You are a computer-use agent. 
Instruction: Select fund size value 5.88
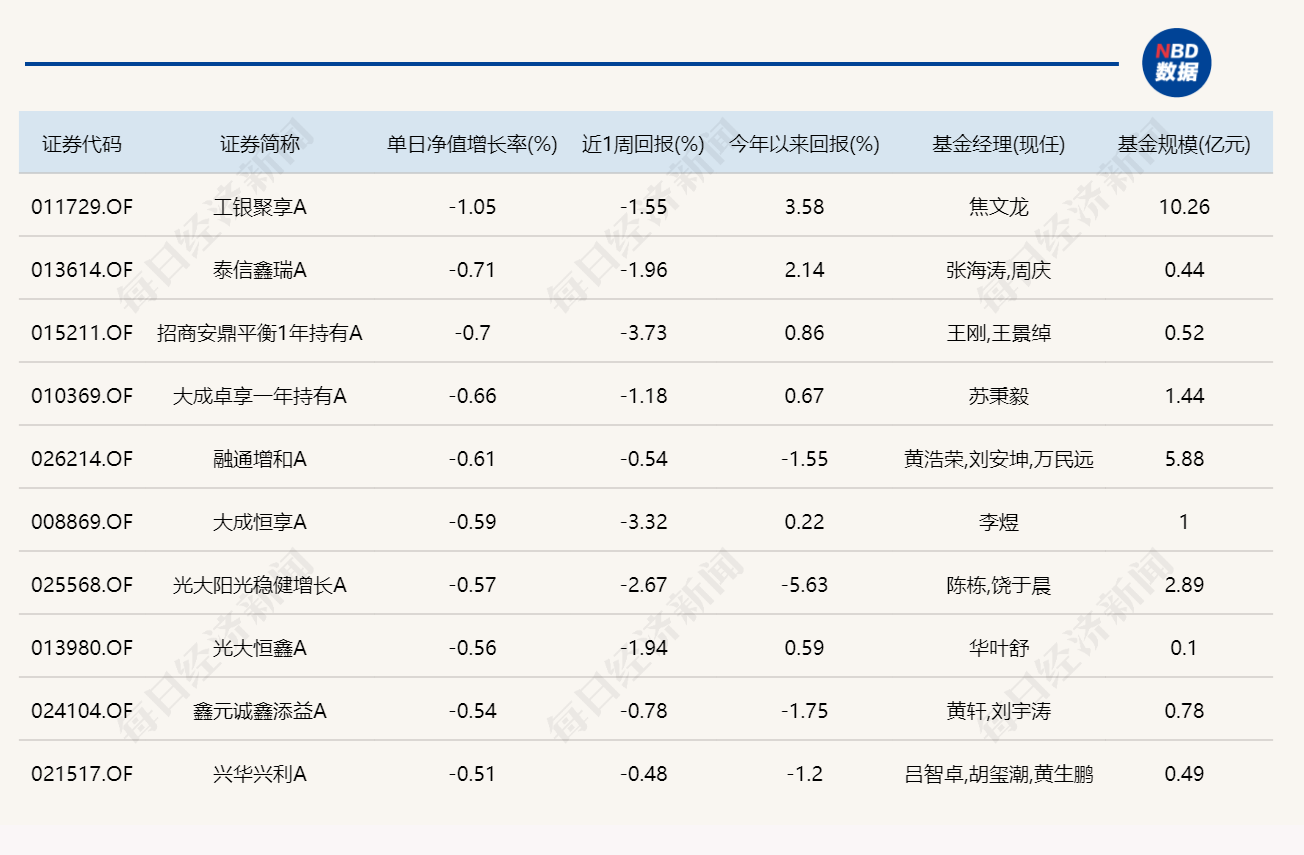[x=1184, y=459]
